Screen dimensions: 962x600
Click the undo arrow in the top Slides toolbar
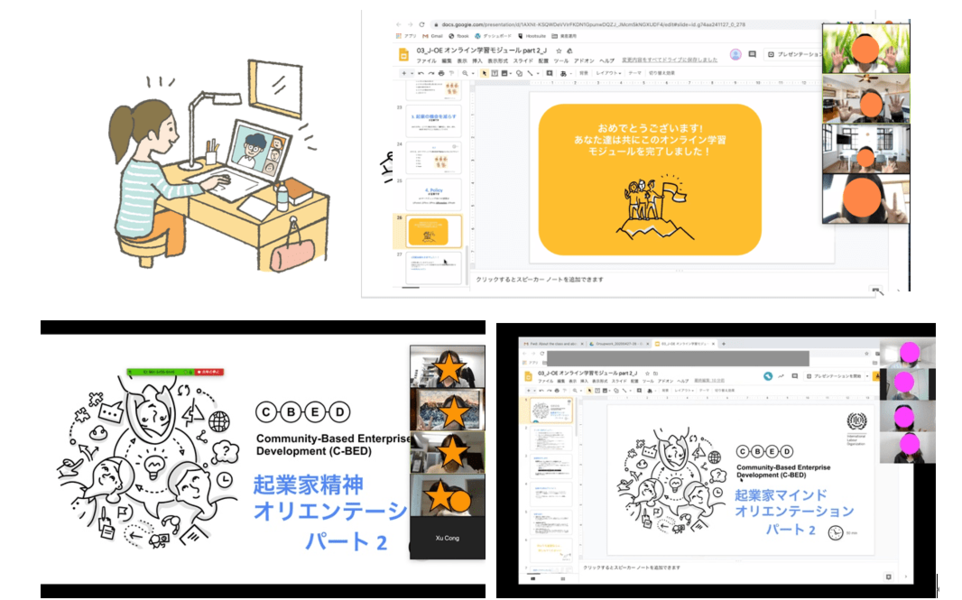pos(421,73)
